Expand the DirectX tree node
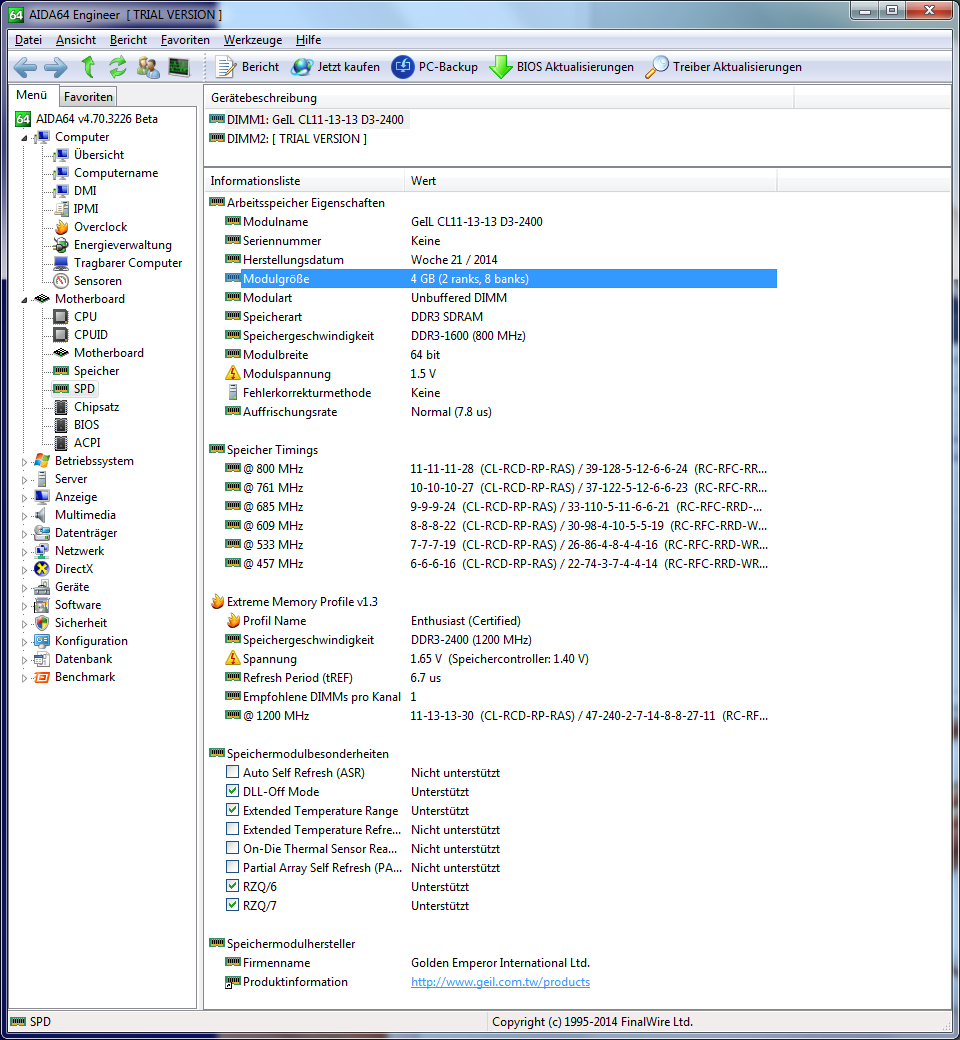The height and width of the screenshot is (1040, 960). coord(25,570)
